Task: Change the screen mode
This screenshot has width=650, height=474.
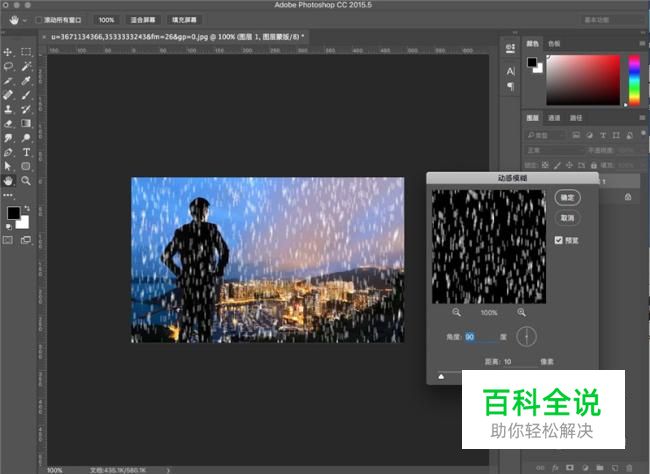Action: 26,240
